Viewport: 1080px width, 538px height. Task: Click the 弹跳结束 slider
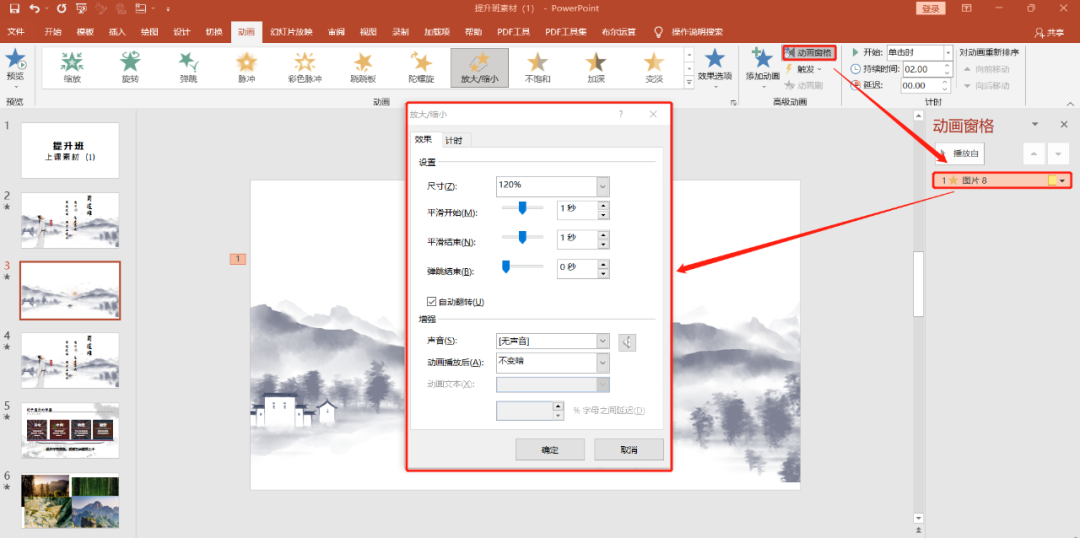[x=522, y=267]
